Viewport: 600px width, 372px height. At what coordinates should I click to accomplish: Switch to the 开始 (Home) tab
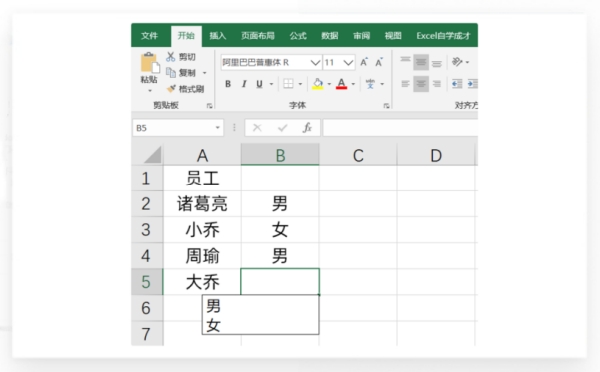pyautogui.click(x=186, y=36)
